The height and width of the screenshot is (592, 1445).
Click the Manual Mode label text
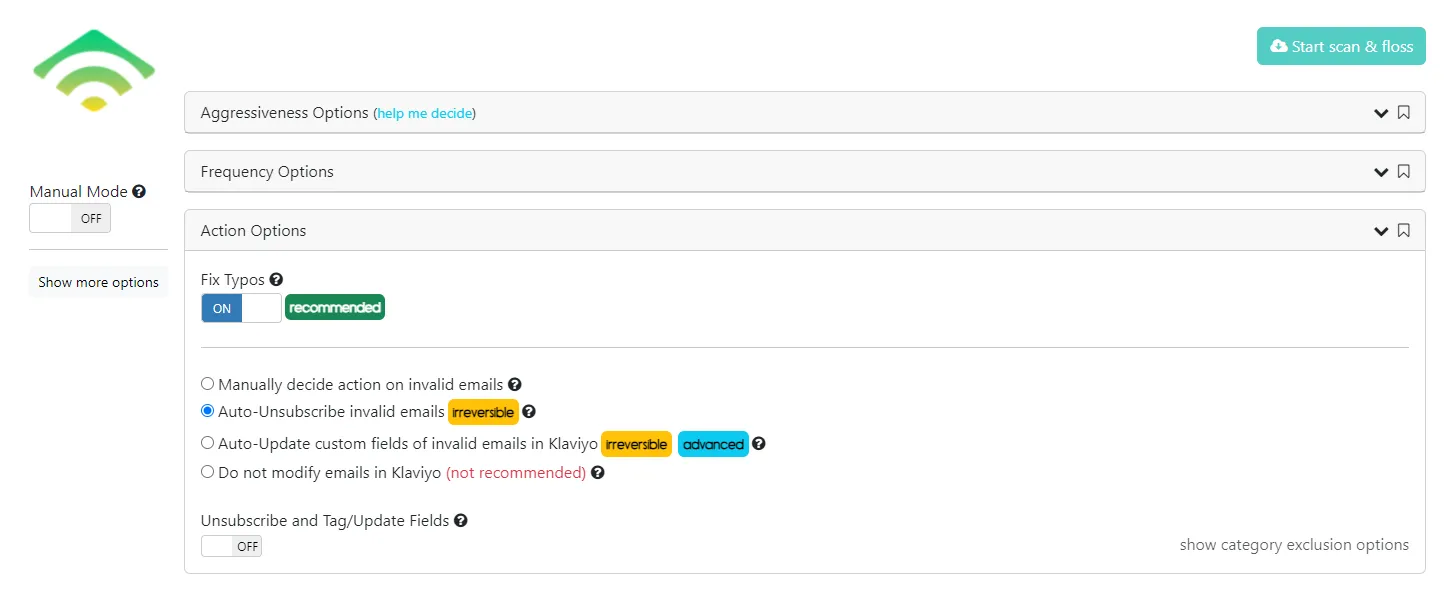coord(79,192)
